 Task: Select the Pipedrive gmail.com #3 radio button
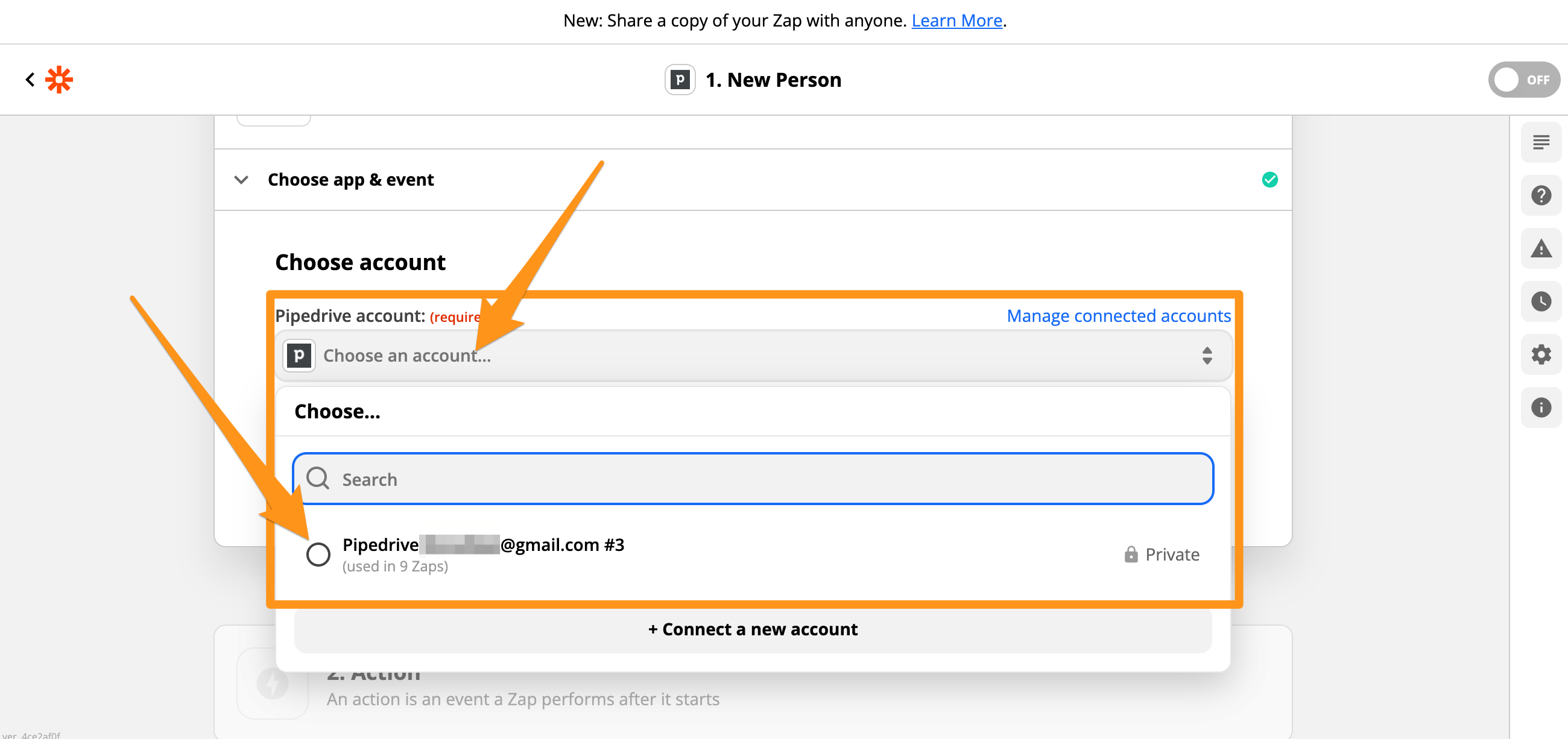[318, 554]
